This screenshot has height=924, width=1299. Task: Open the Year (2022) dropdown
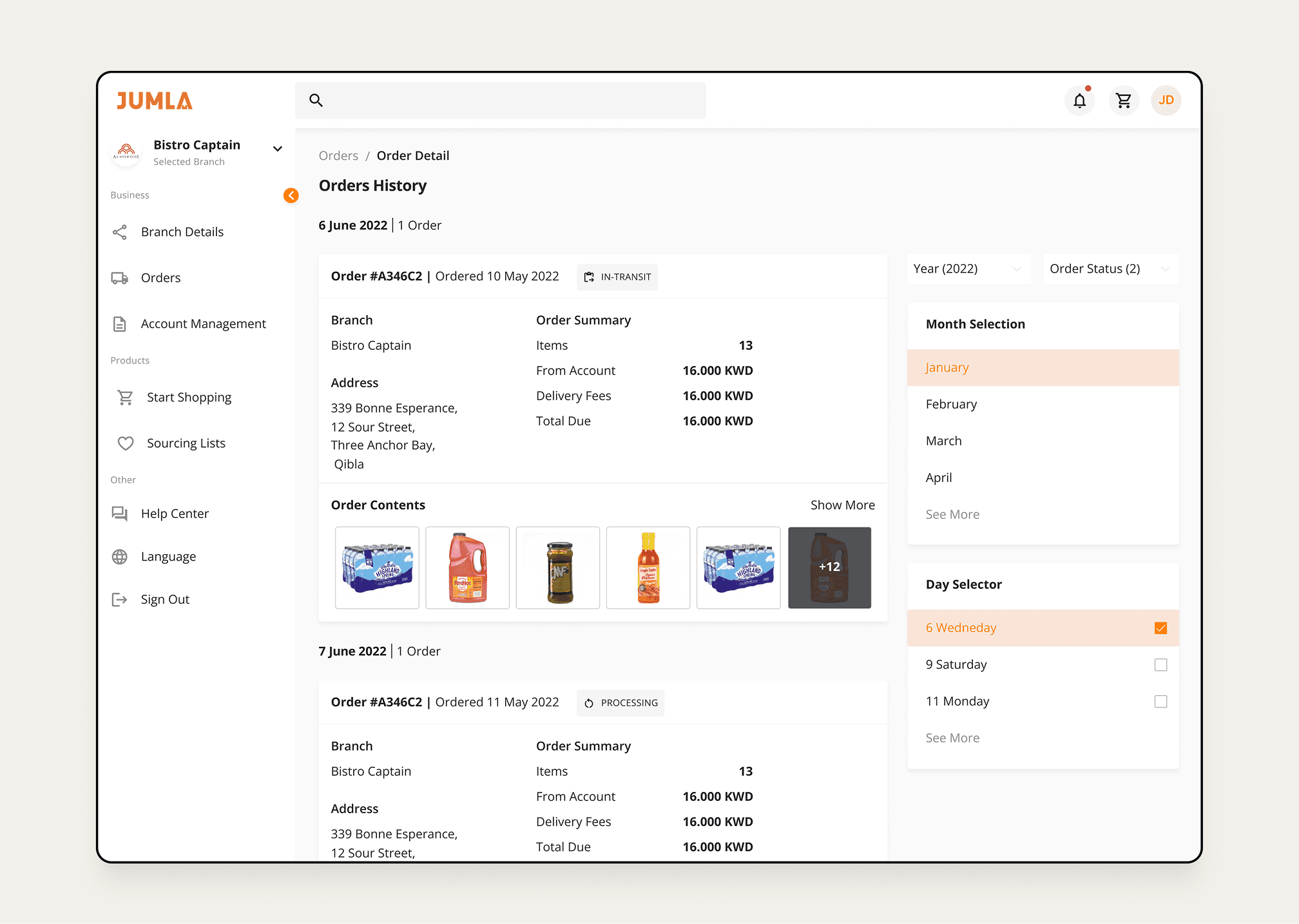967,269
